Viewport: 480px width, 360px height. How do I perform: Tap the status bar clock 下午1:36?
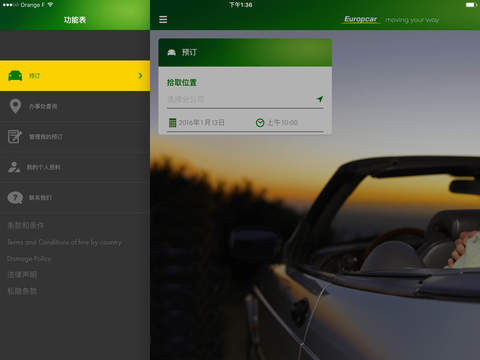point(240,5)
